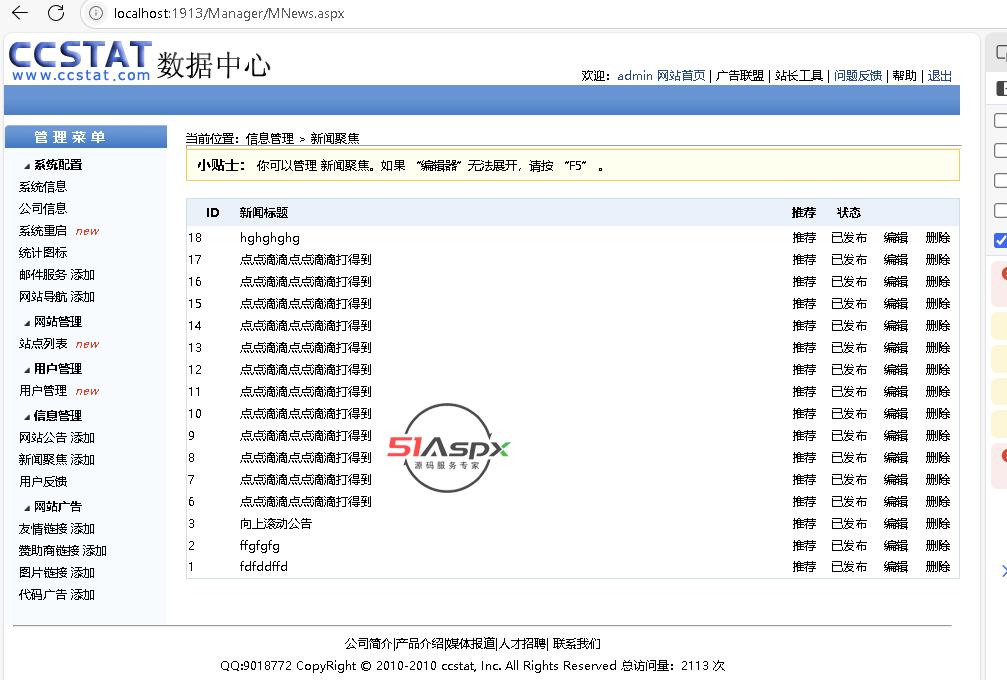
Task: Click 代码广告 添加 link
Action: pyautogui.click(x=57, y=595)
